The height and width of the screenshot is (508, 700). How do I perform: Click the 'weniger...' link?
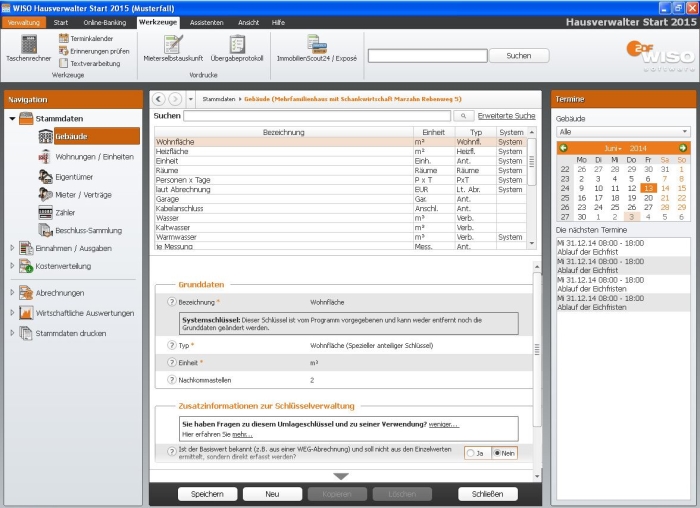443,424
